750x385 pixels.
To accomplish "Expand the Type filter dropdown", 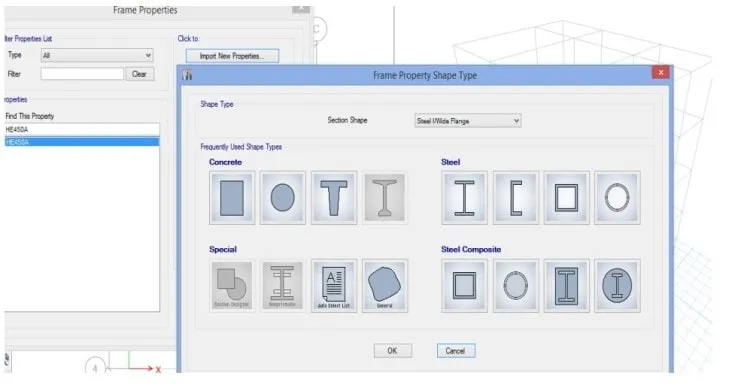I will point(97,55).
